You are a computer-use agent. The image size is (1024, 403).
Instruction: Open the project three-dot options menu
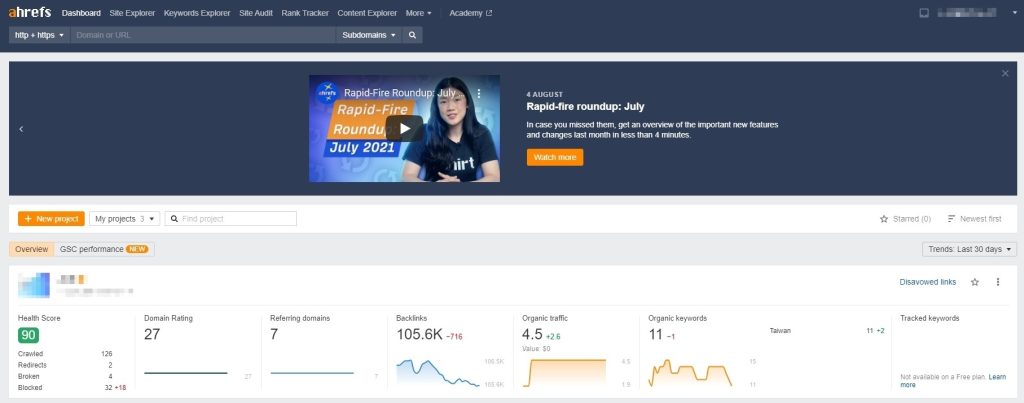998,282
